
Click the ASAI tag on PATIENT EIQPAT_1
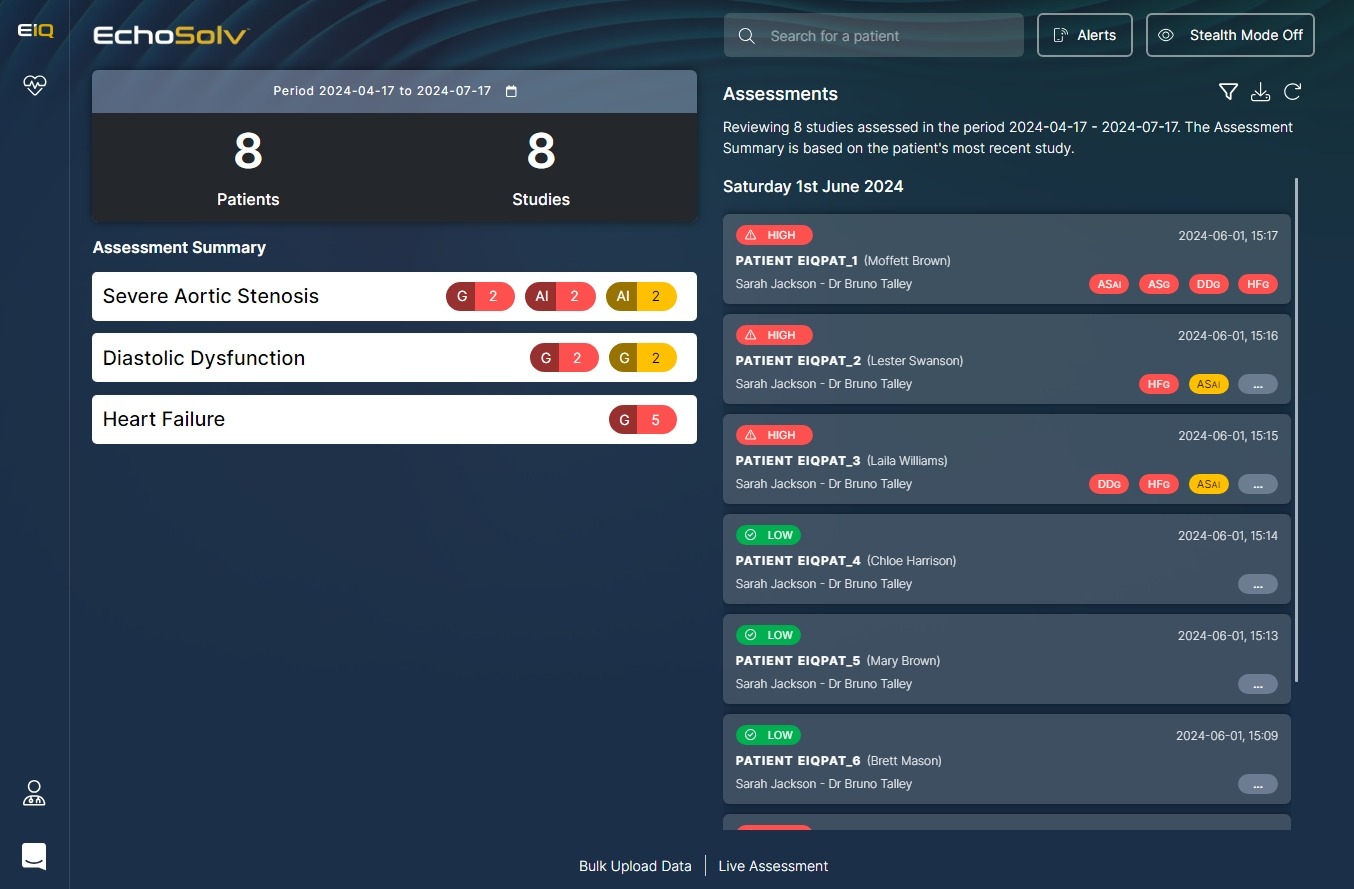pyautogui.click(x=1108, y=284)
